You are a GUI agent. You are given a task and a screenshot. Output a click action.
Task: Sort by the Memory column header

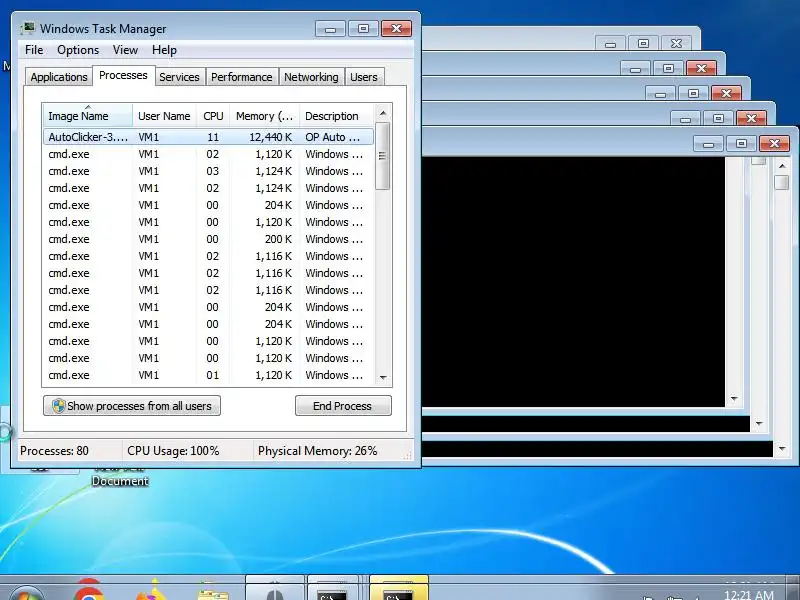[x=264, y=116]
